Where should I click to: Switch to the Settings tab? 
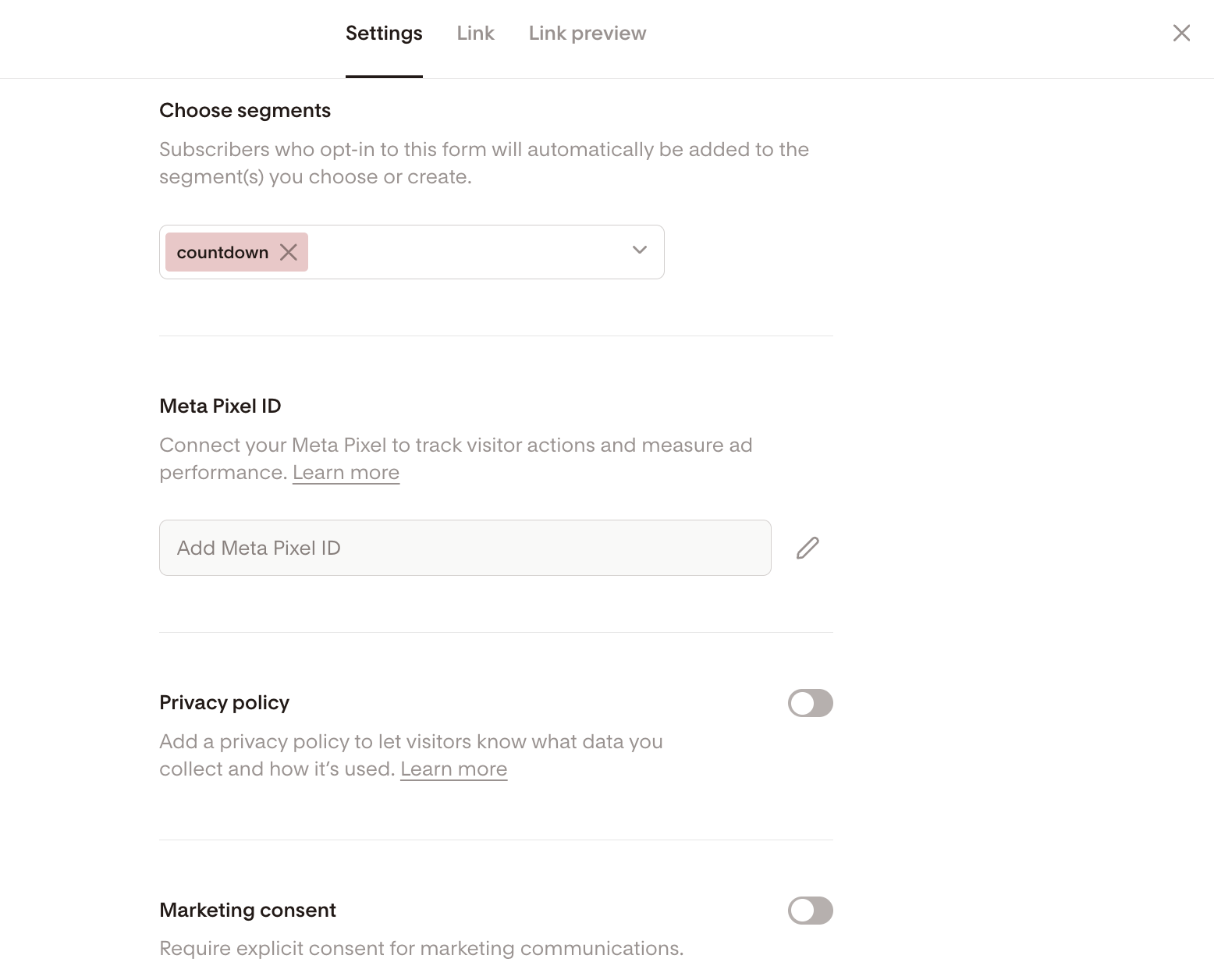coord(384,34)
